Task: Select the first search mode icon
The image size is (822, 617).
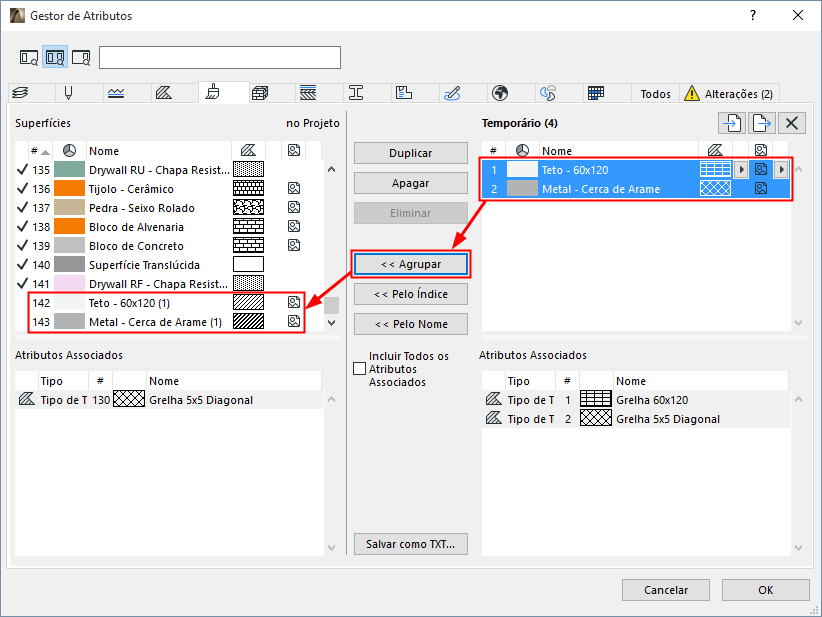Action: point(28,57)
